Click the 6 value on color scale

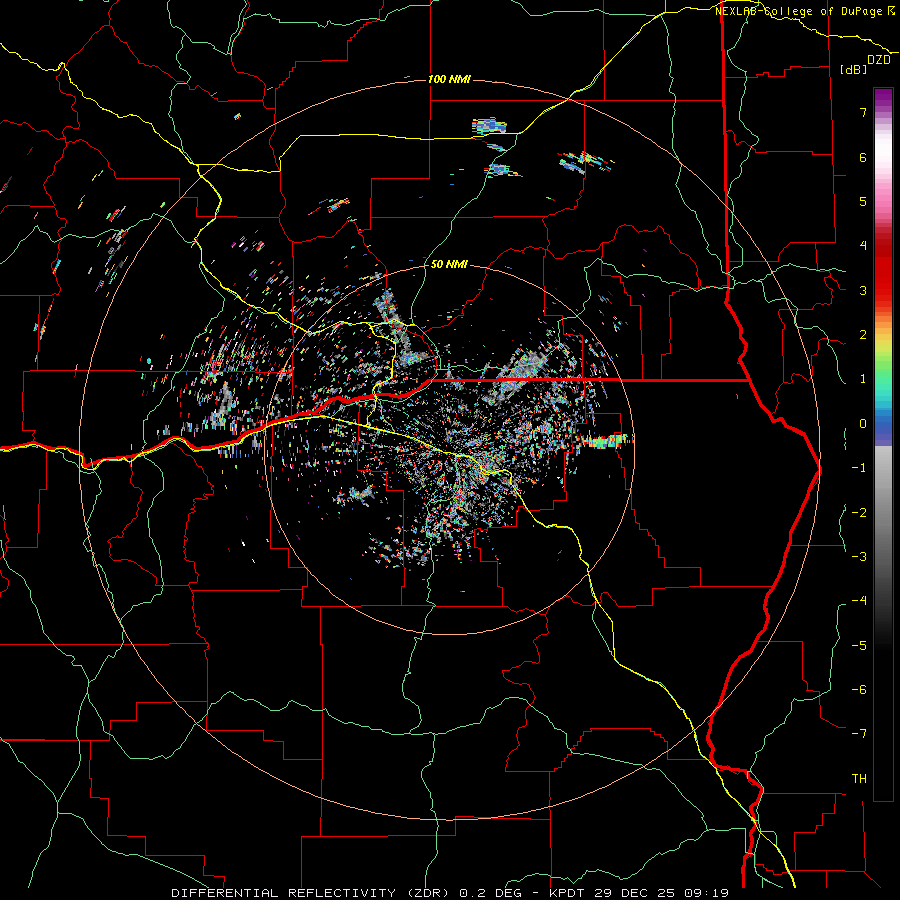(x=863, y=157)
